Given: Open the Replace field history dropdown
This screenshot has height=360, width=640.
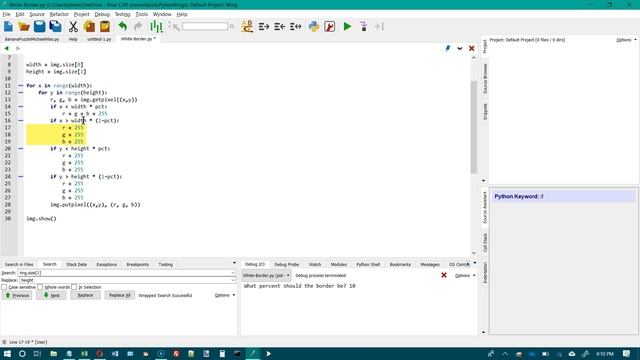Looking at the screenshot, I should (x=233, y=280).
